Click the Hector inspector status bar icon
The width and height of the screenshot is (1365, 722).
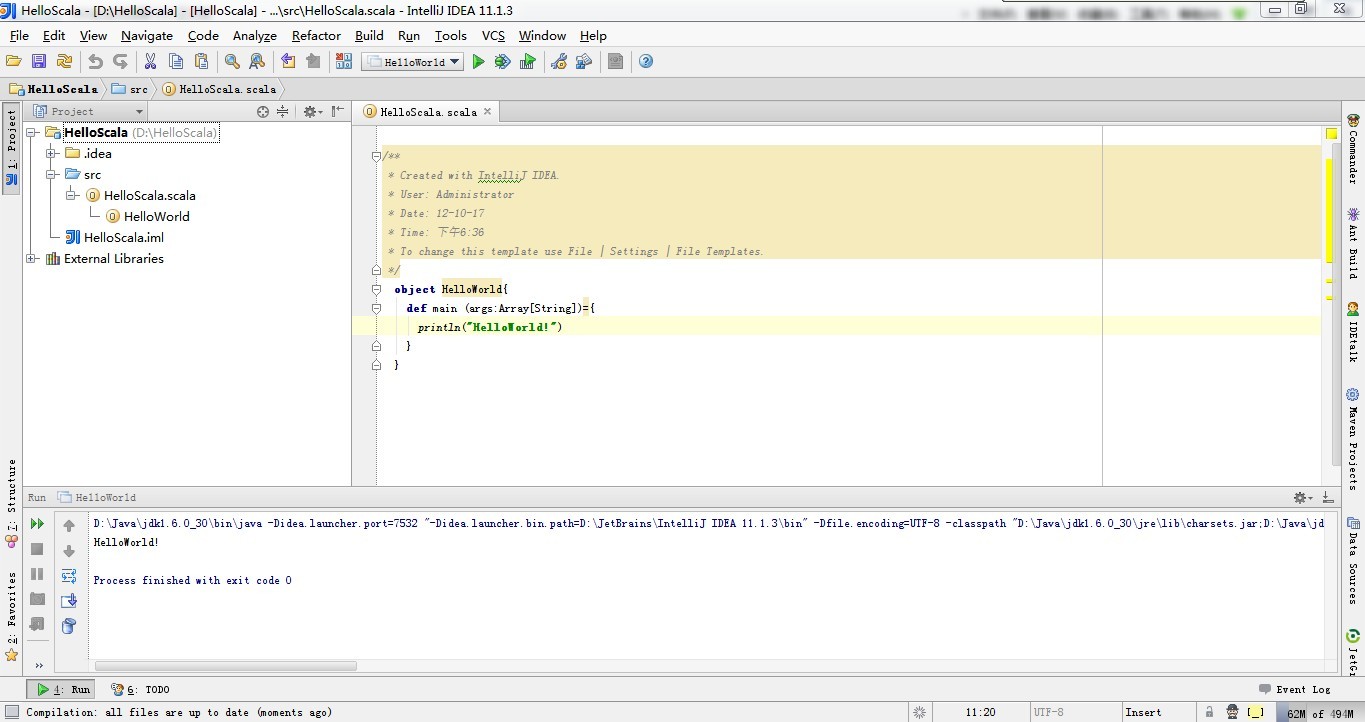[1231, 712]
